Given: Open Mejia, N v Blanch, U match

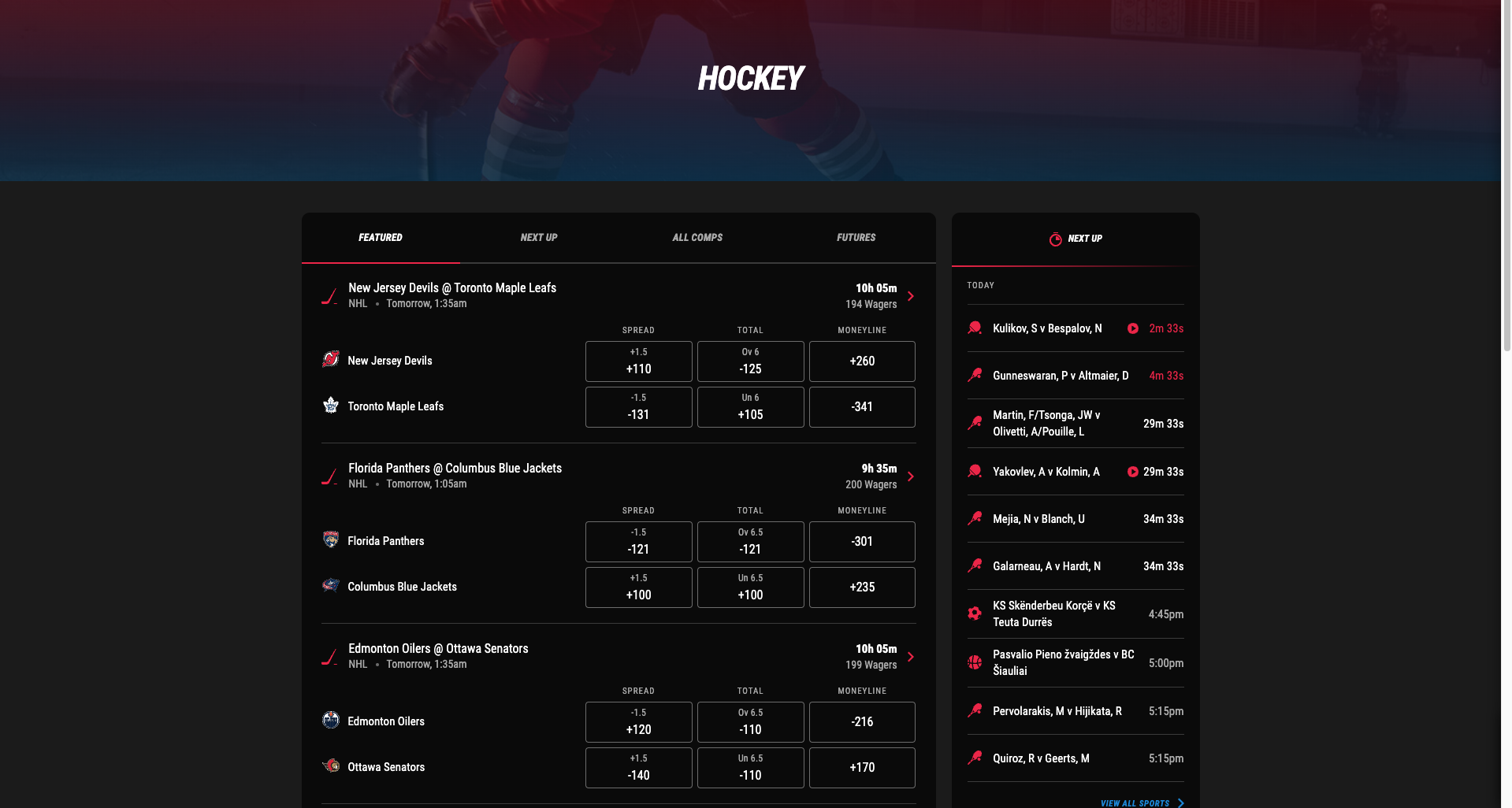Looking at the screenshot, I should pyautogui.click(x=1075, y=519).
